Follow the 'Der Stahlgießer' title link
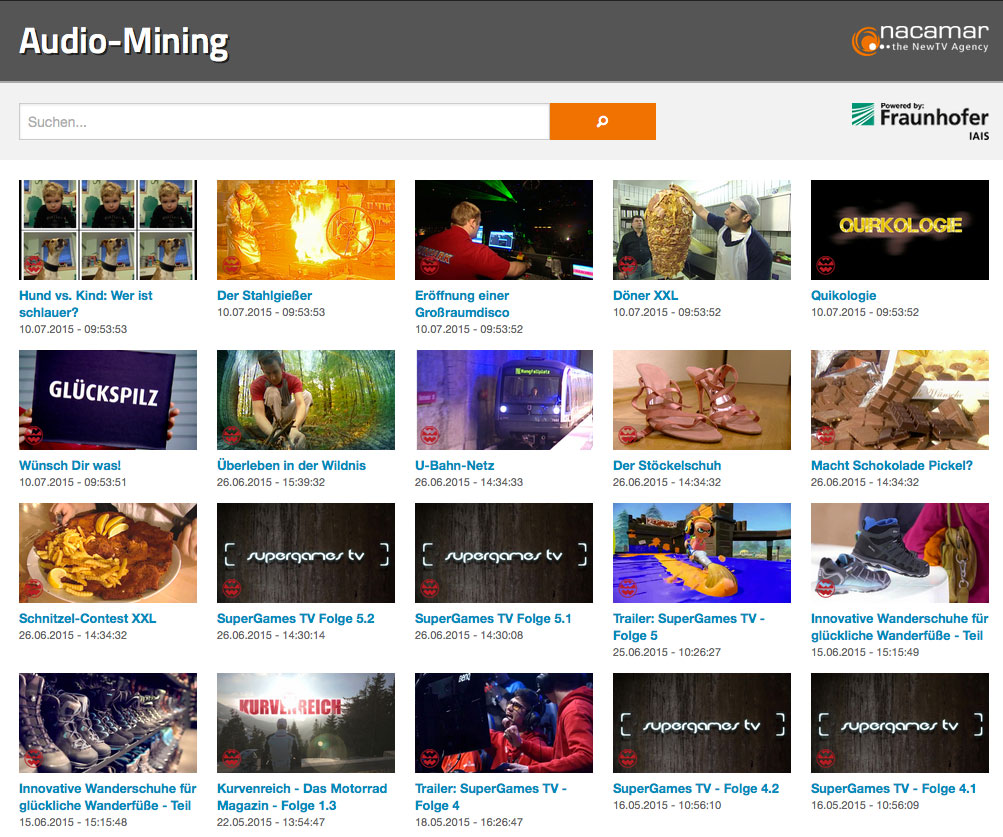Viewport: 1003px width, 837px height. point(264,296)
